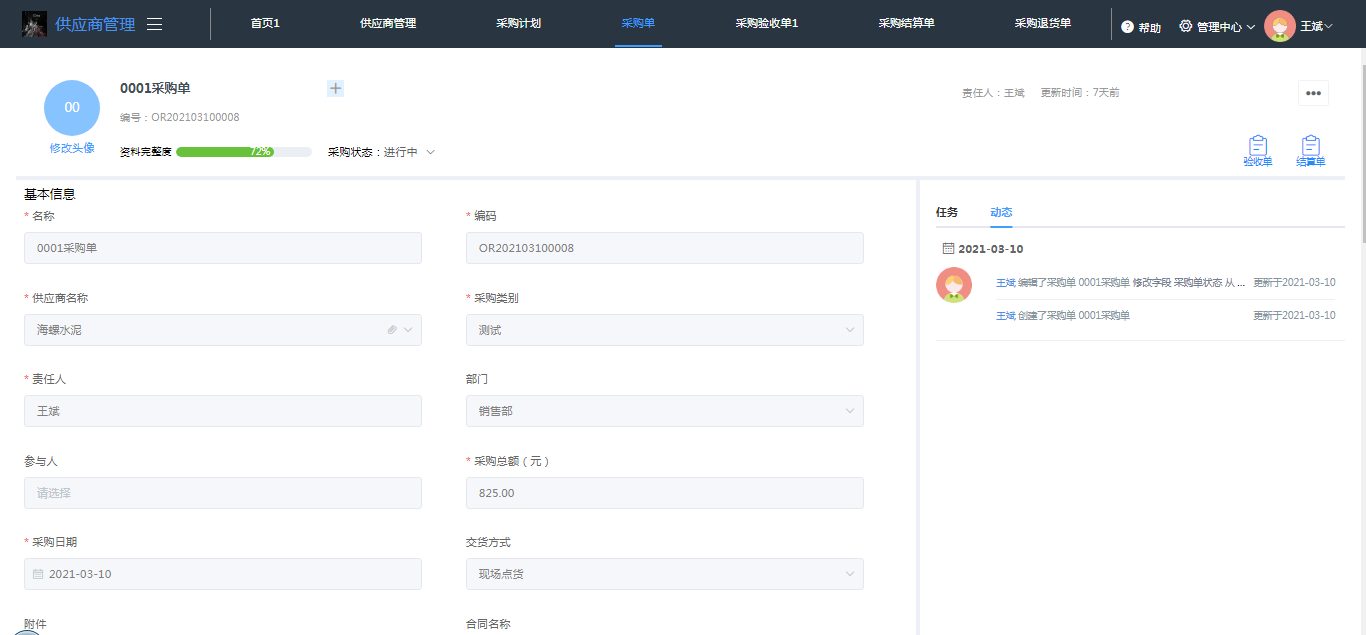
Task: Click the hamburger menu icon beside 供应商管理
Action: 155,25
